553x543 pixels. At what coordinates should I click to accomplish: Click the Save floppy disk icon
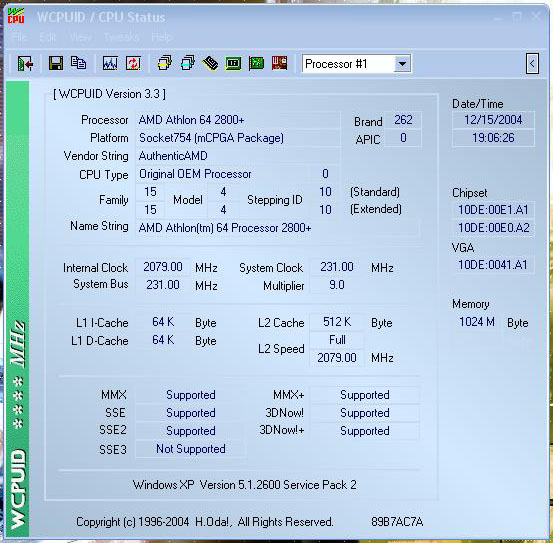click(x=56, y=63)
